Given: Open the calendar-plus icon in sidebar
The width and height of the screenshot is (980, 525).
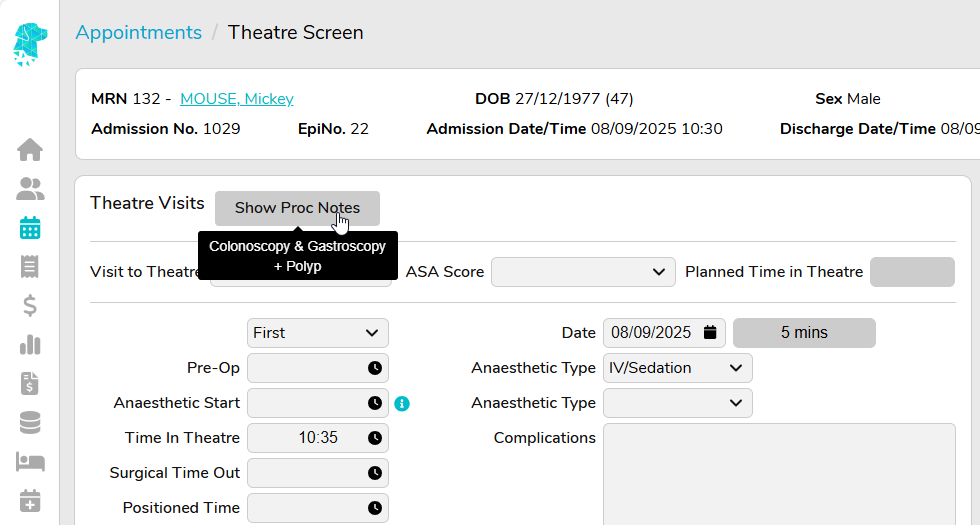Looking at the screenshot, I should [x=30, y=501].
